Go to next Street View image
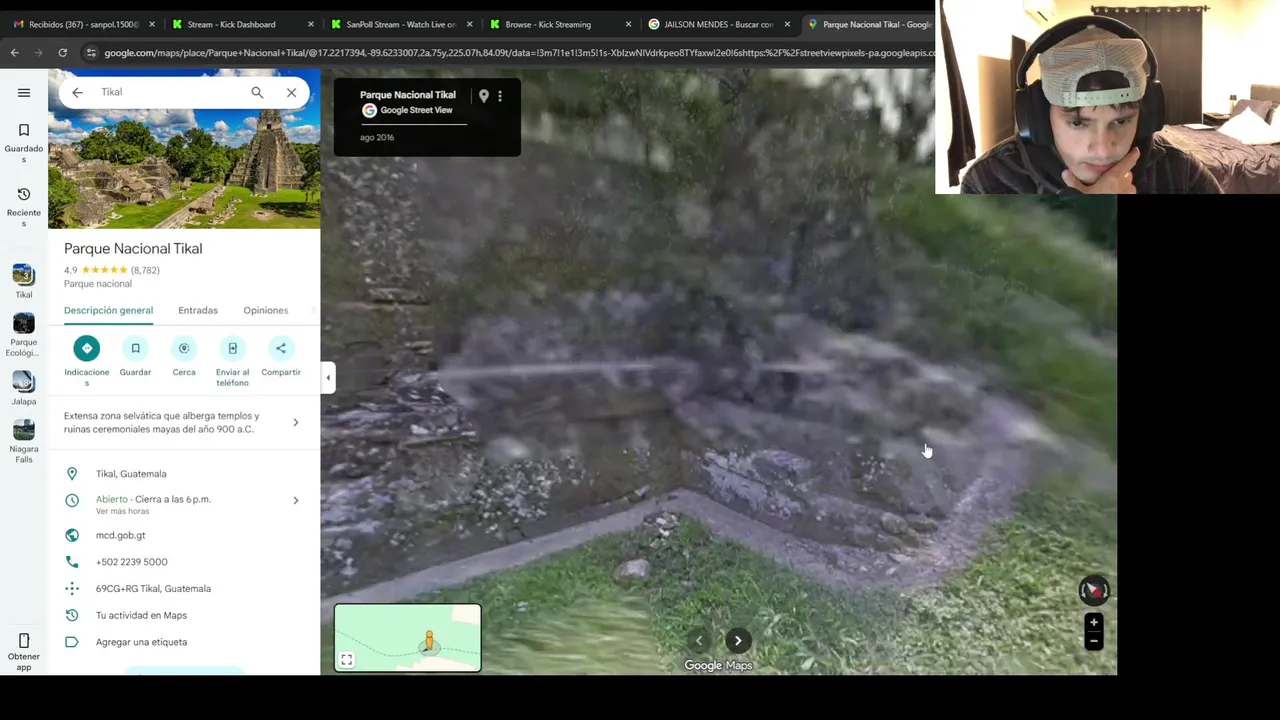Image resolution: width=1280 pixels, height=720 pixels. click(738, 641)
